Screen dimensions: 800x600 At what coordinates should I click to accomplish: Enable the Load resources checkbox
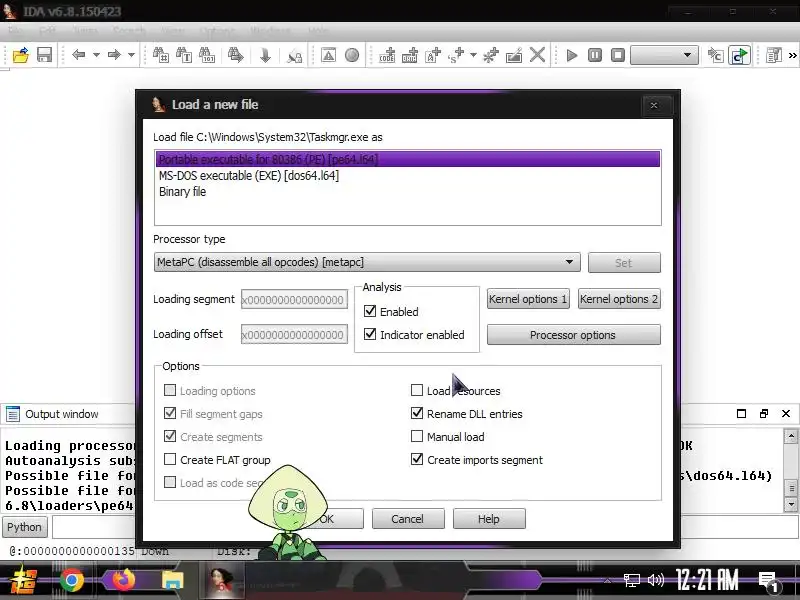tap(417, 390)
